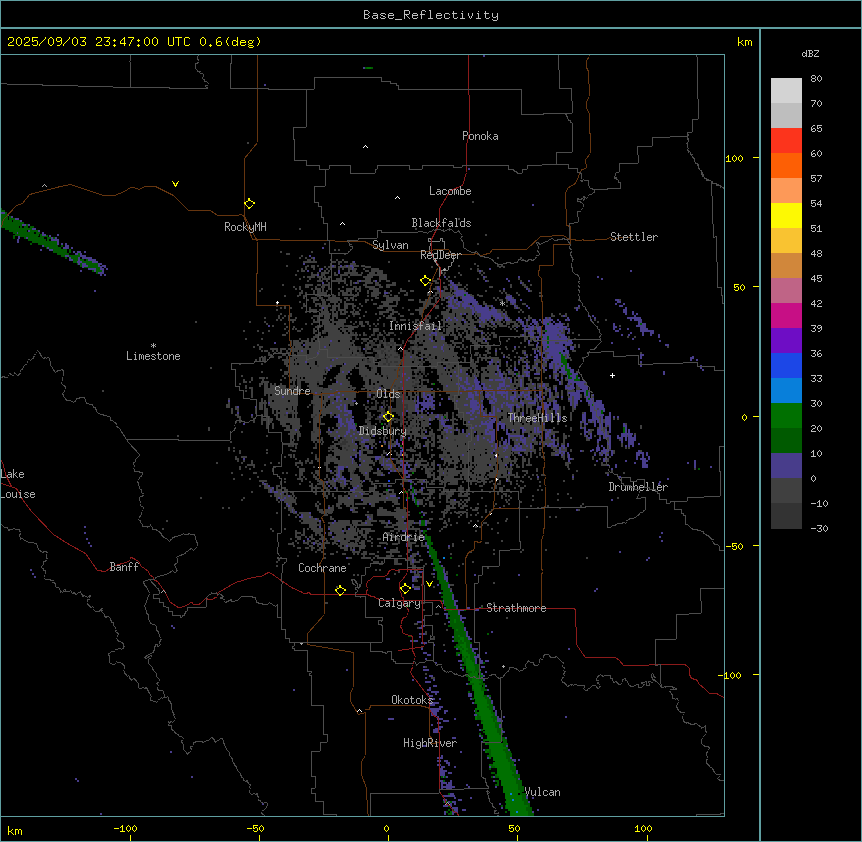Screen dimensions: 862x842
Task: Click the ThreeHills label
Action: point(537,418)
